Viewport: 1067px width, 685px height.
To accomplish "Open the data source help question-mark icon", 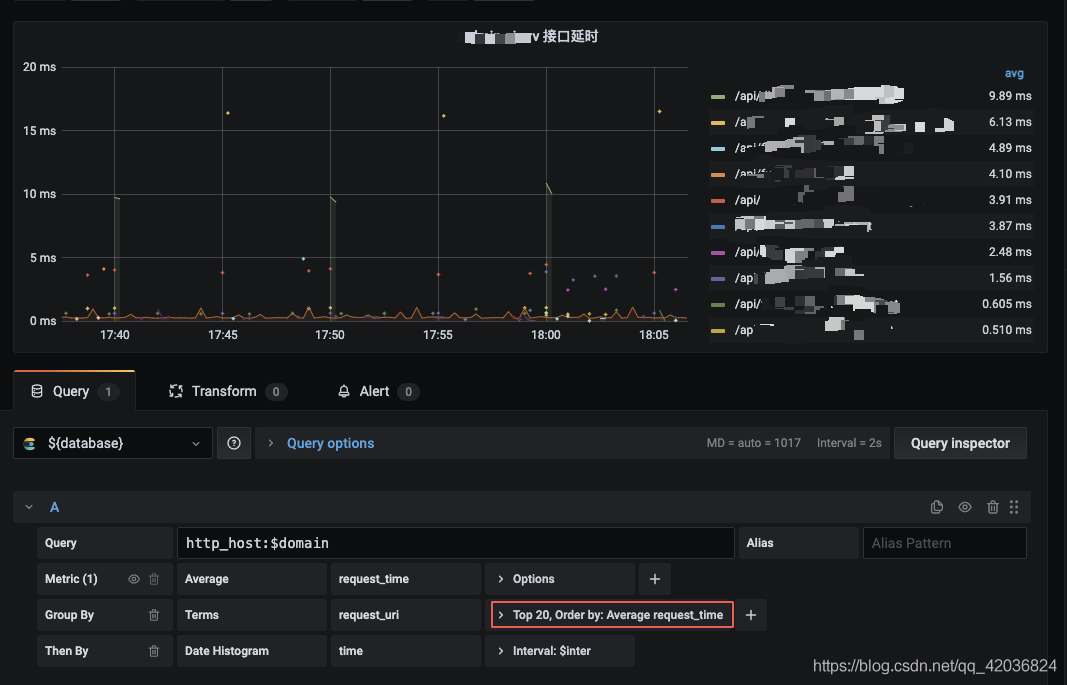I will click(x=233, y=443).
